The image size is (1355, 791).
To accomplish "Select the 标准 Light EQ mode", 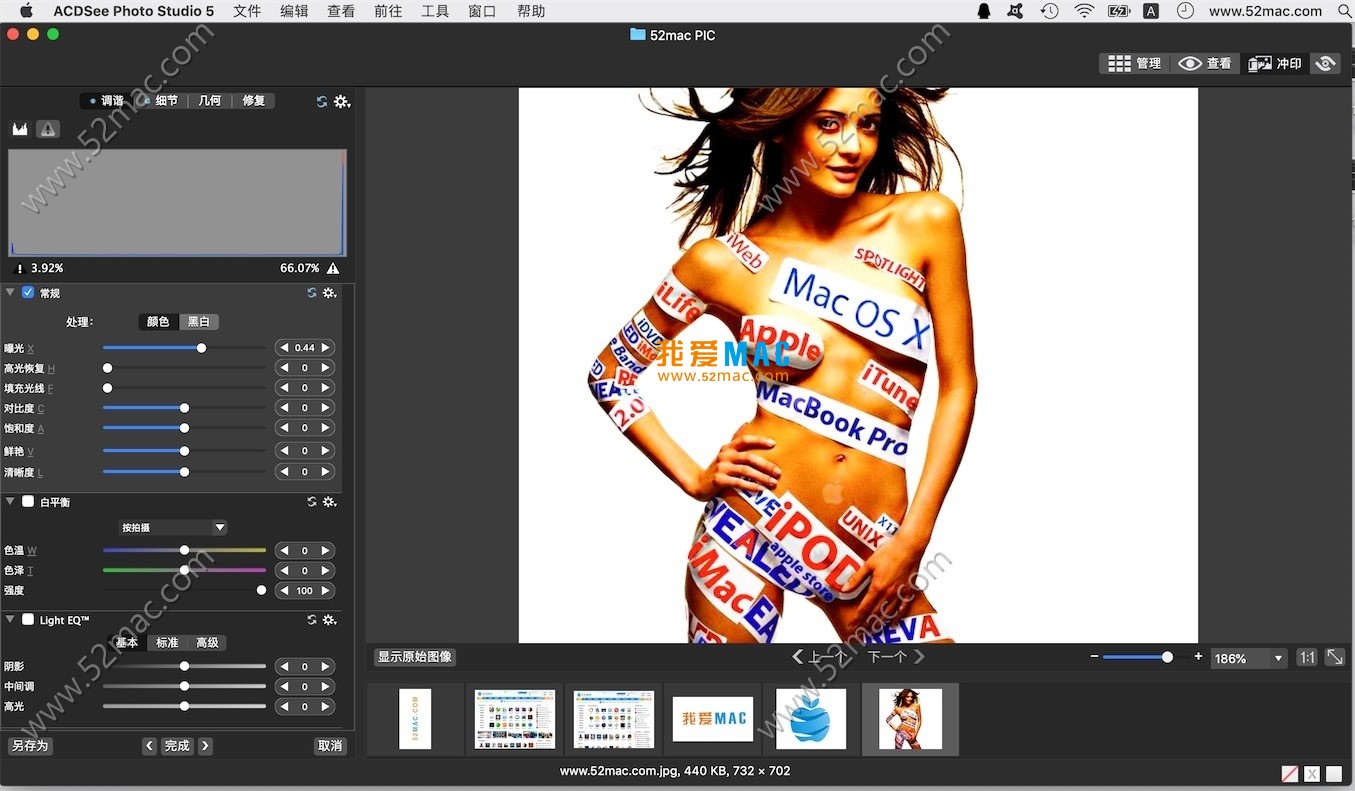I will click(167, 643).
